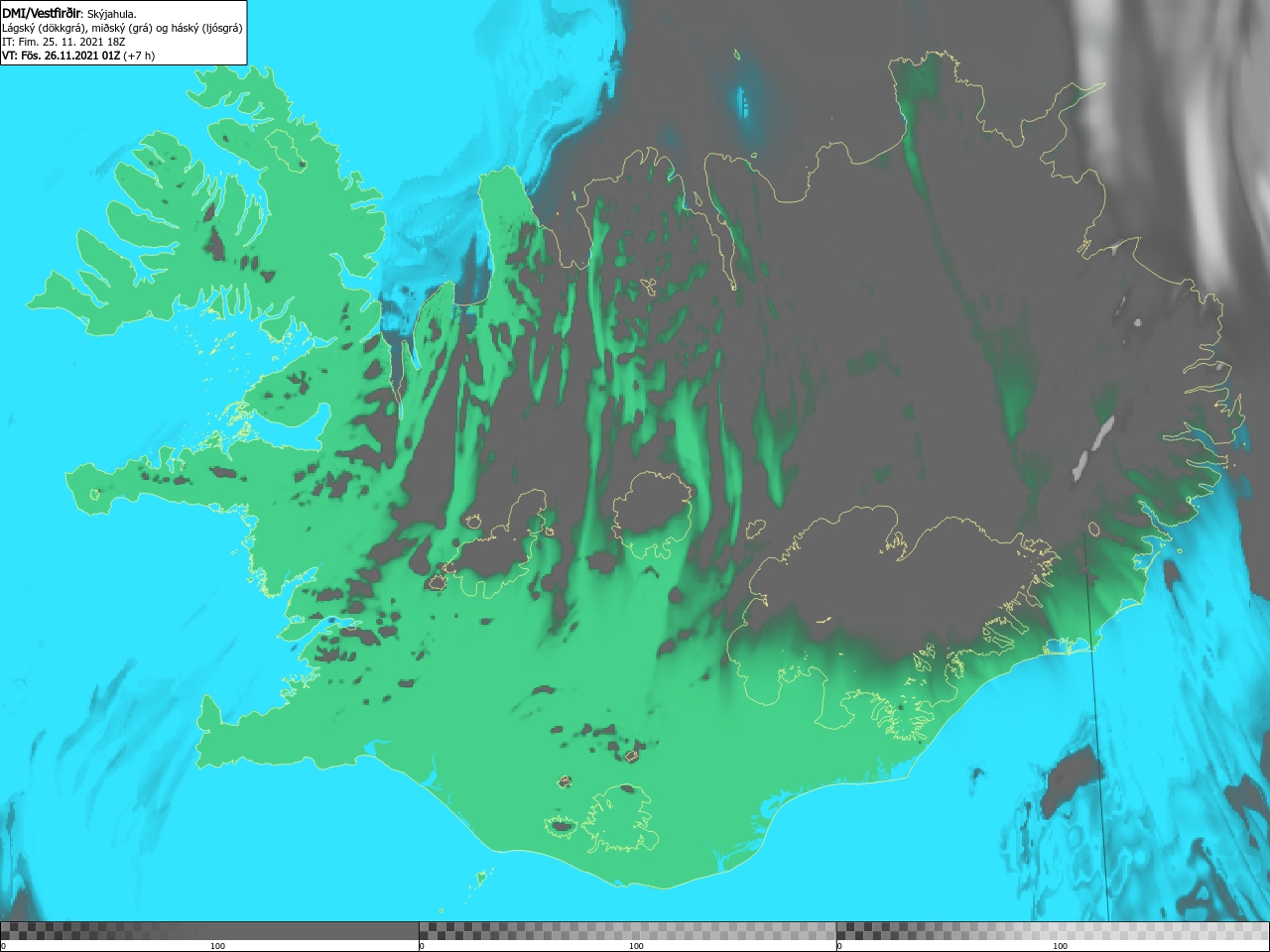Click the 'DMI/Vestfirðir: Skýjahula.' title text
This screenshot has height=952, width=1270.
(x=69, y=14)
